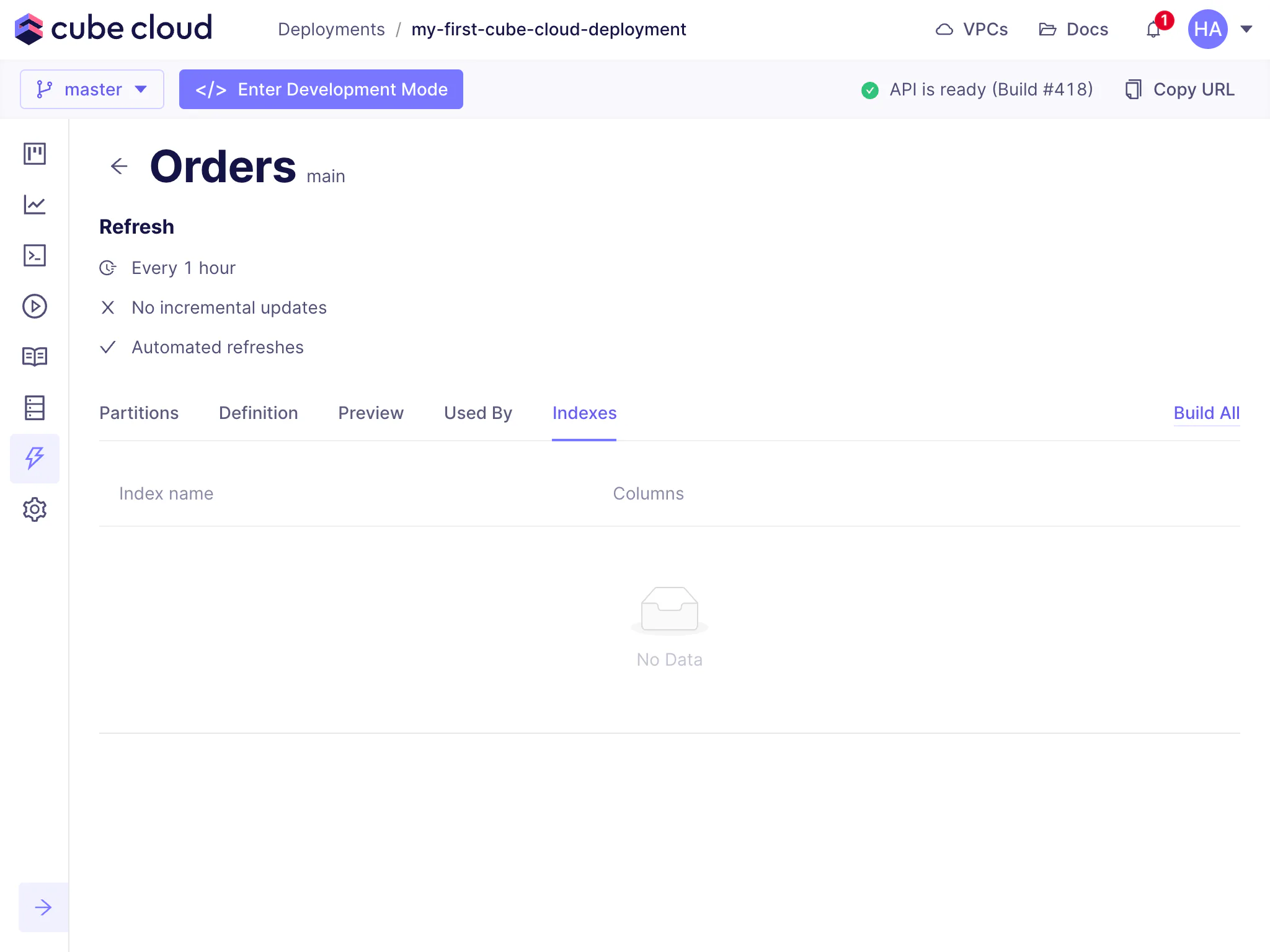Open the Data Model book sidebar icon
1270x952 pixels.
coord(35,357)
